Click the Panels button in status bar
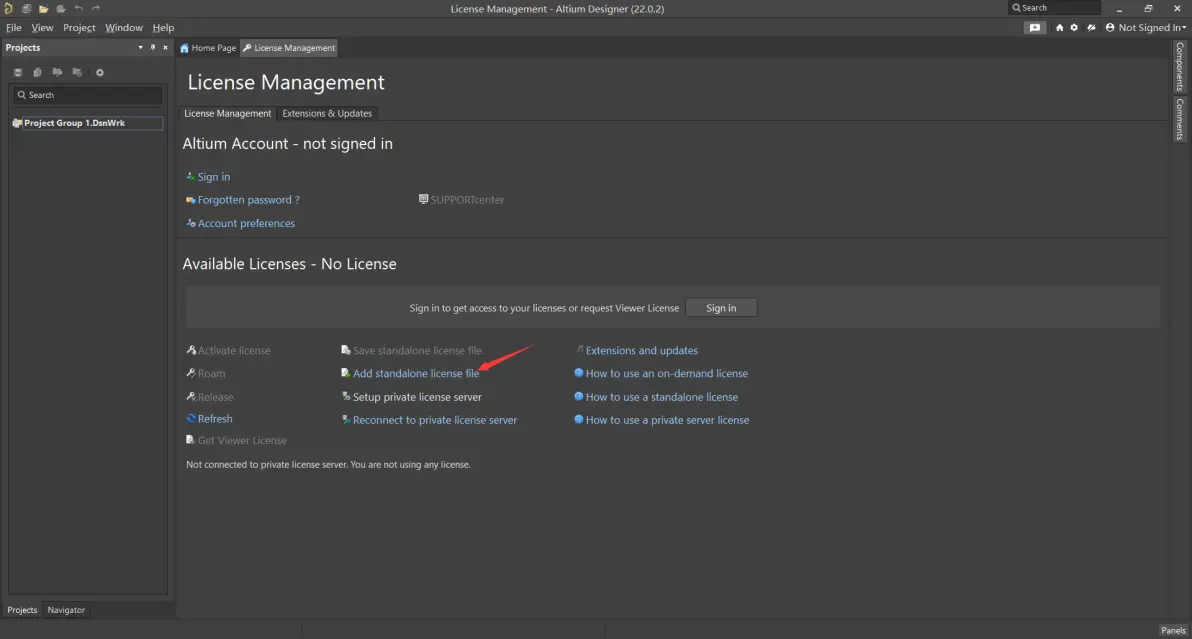 [1173, 630]
